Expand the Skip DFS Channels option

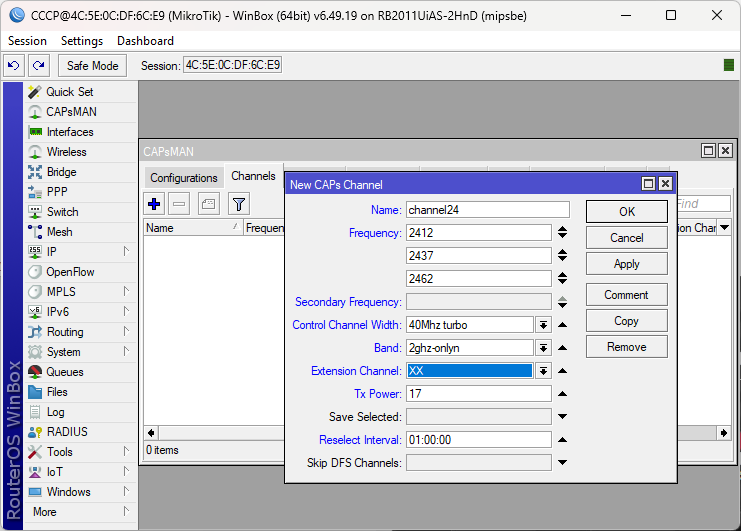(x=562, y=462)
